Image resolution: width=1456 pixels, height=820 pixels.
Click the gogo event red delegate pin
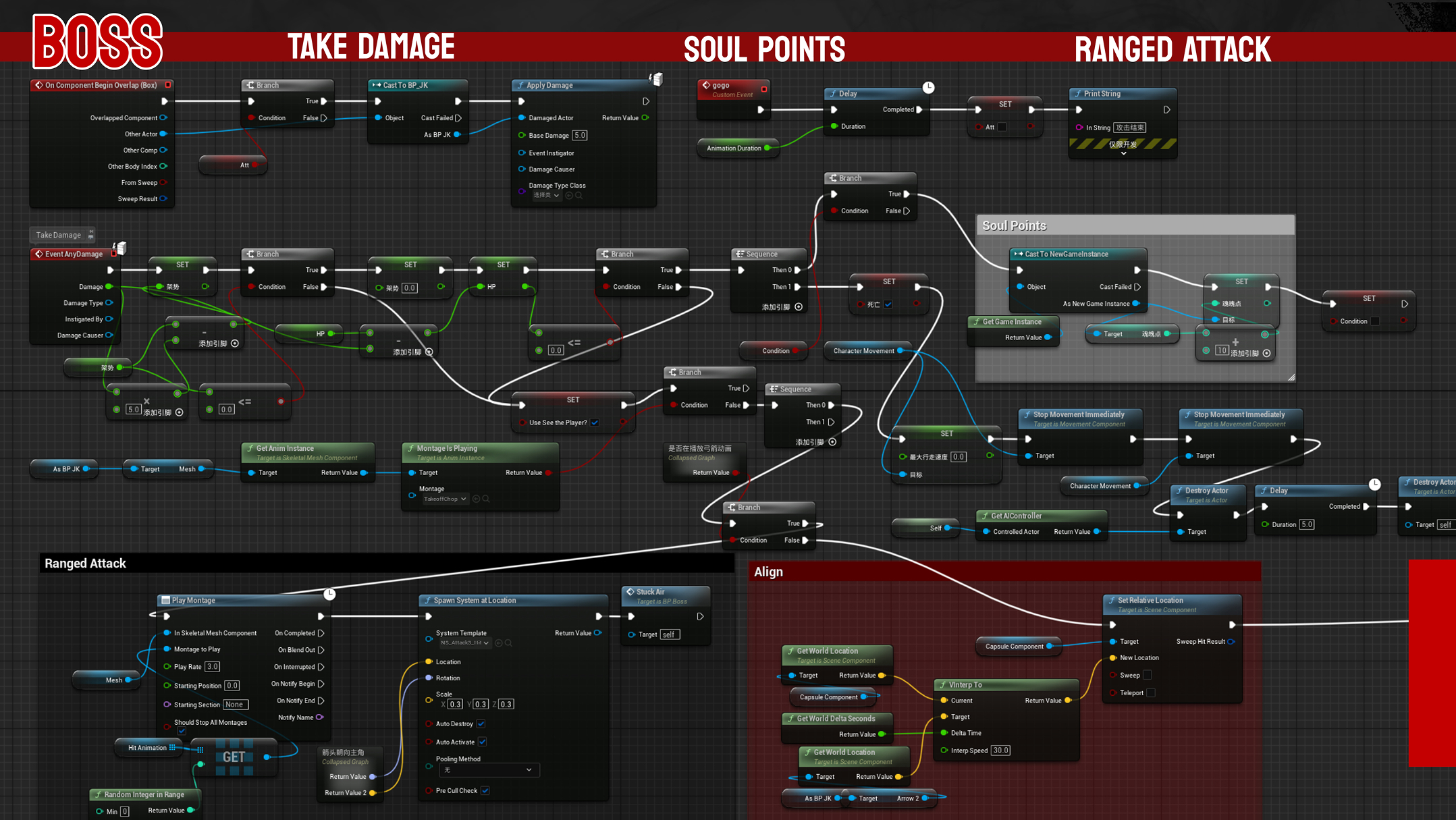pos(764,89)
